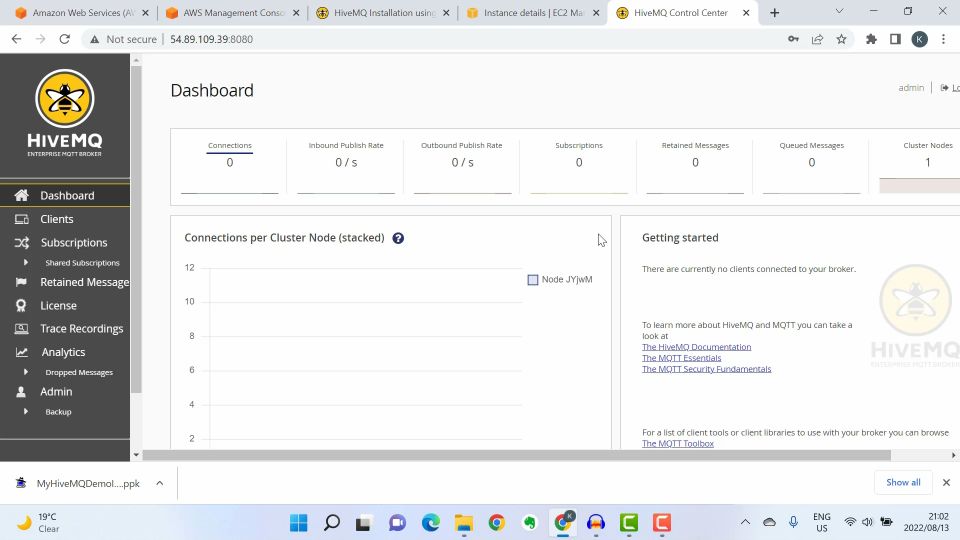This screenshot has height=540, width=960.
Task: Open MyHiveMQDemo ppk download options arrow
Action: click(160, 483)
